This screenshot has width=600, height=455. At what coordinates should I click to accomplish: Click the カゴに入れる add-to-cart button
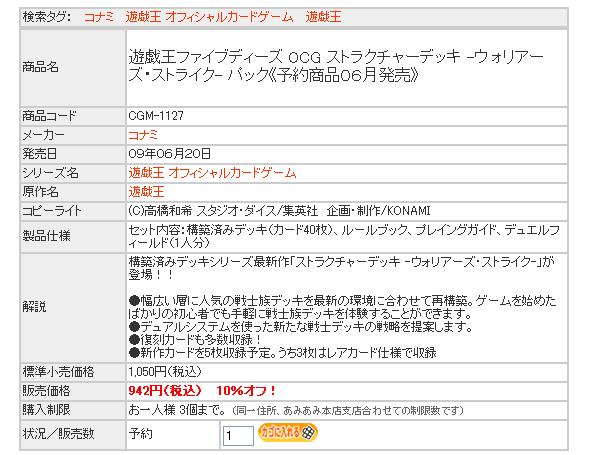[287, 432]
